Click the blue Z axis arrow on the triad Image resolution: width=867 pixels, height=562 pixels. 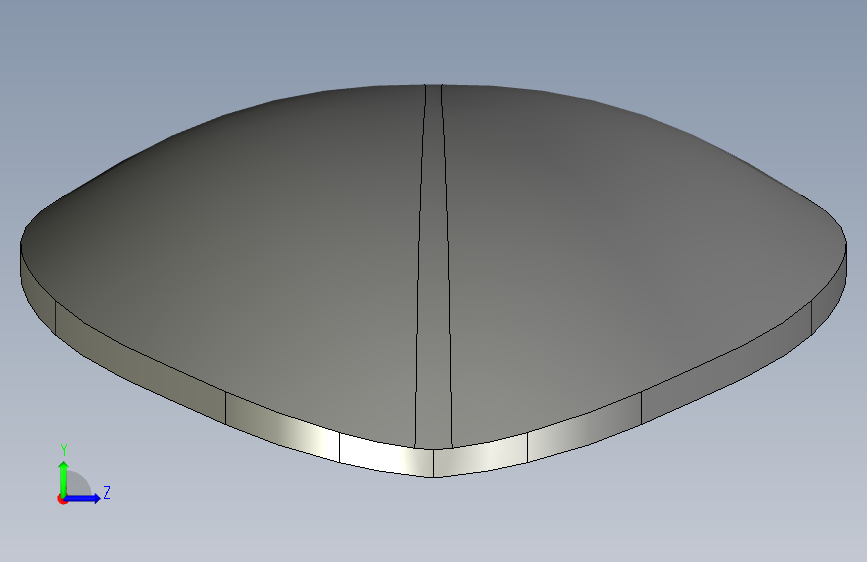pyautogui.click(x=83, y=498)
